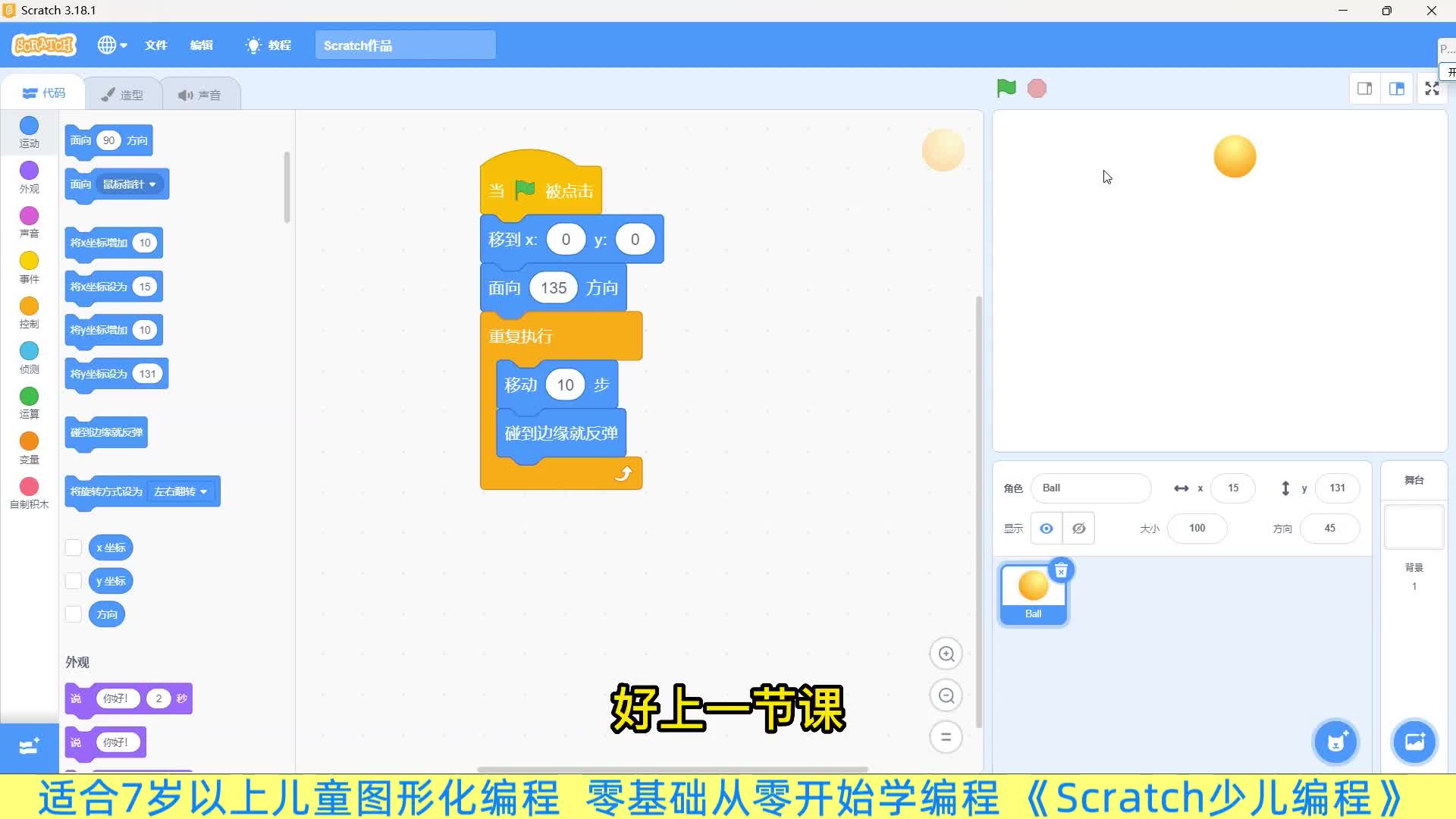Select the 运算 operators category
Image resolution: width=1456 pixels, height=819 pixels.
tap(29, 403)
